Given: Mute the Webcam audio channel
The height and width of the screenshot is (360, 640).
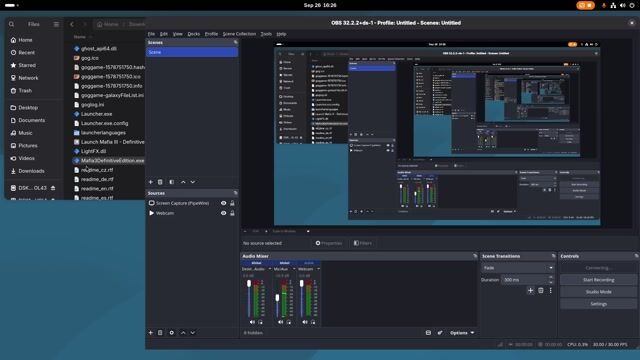Looking at the screenshot, I should coord(305,322).
